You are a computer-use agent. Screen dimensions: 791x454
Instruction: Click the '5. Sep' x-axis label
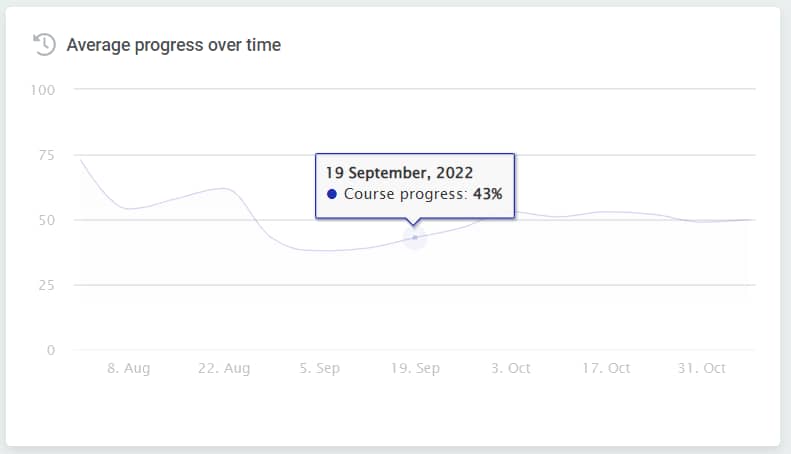tap(319, 368)
